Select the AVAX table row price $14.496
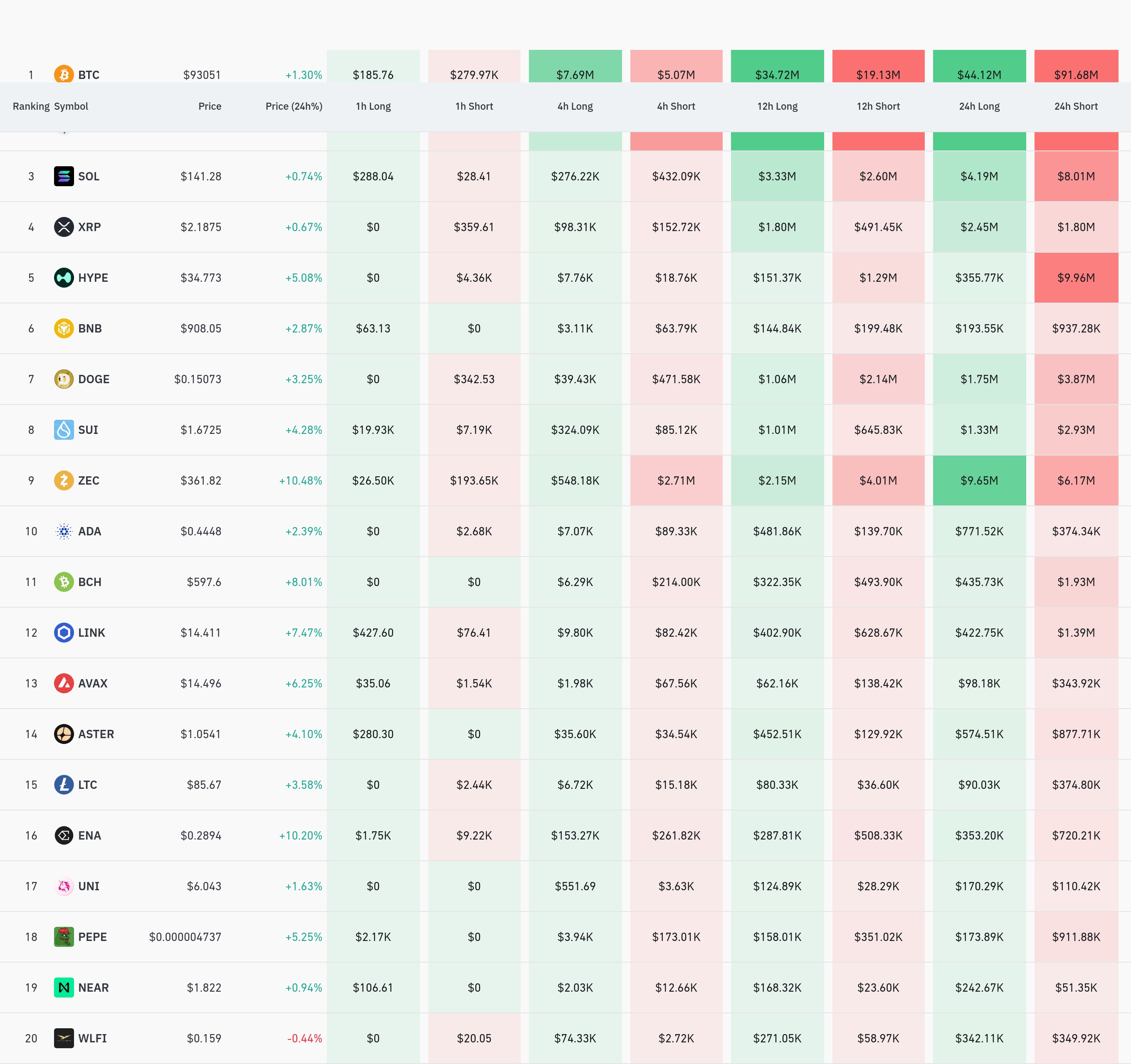Viewport: 1131px width, 1064px height. (x=201, y=684)
